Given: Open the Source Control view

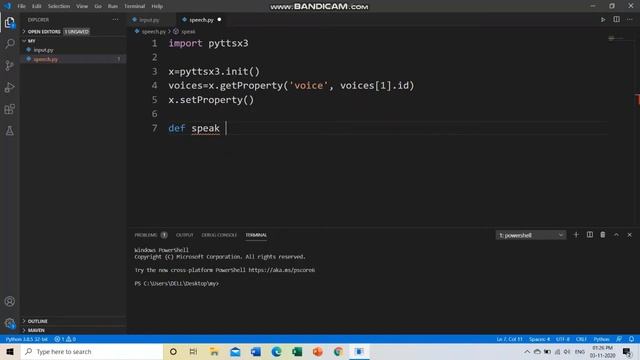Looking at the screenshot, I should 9,65.
